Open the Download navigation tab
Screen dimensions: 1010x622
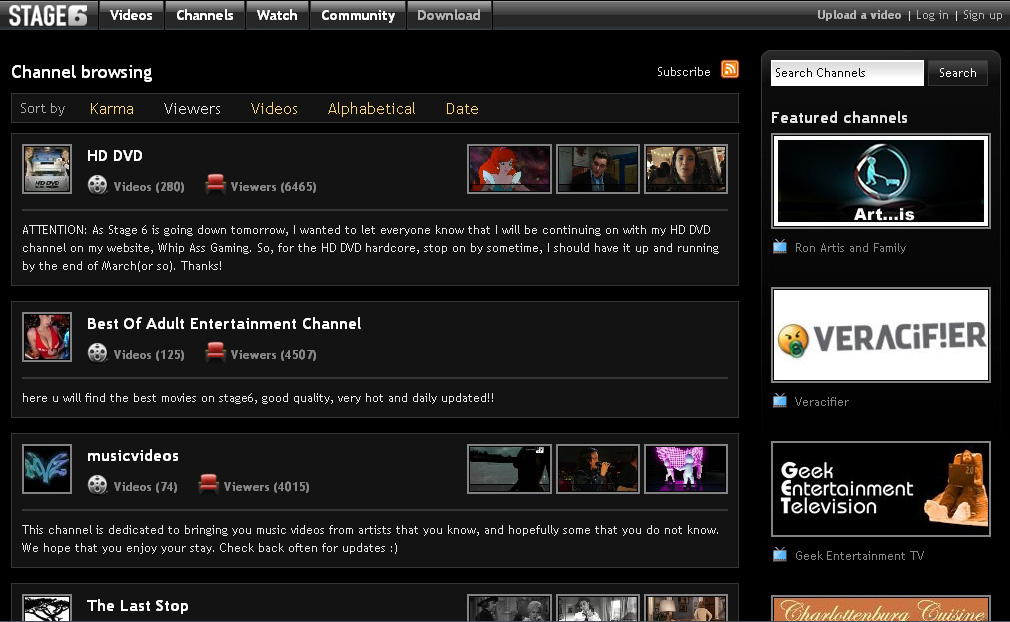pyautogui.click(x=449, y=15)
